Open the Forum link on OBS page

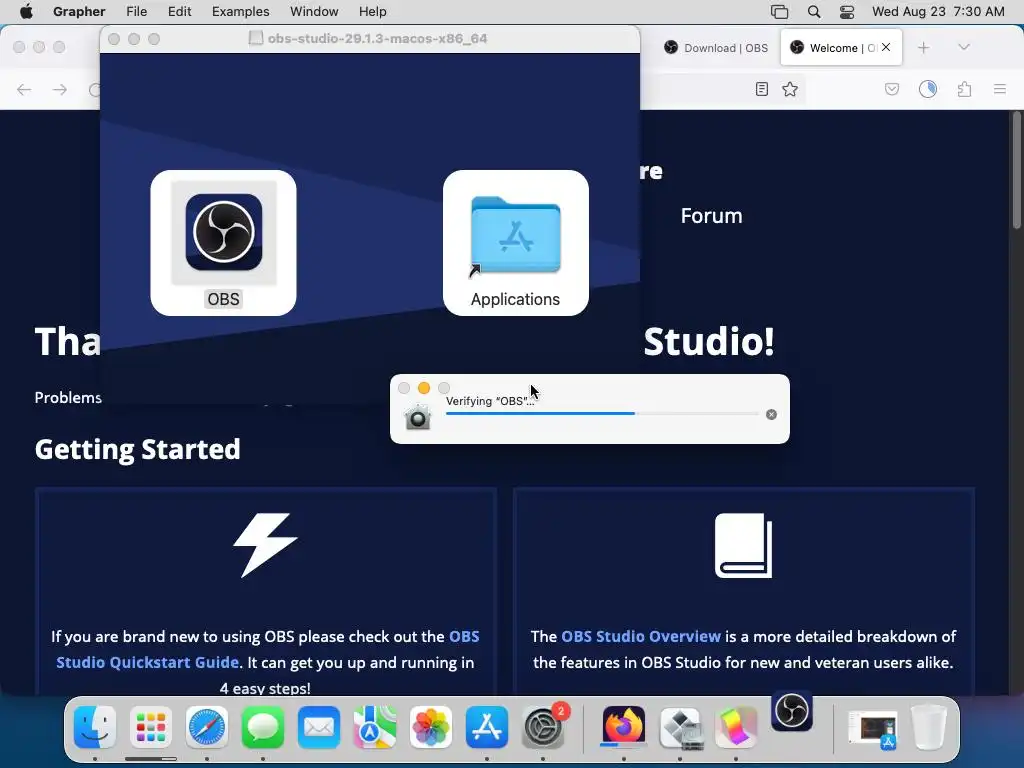point(711,216)
